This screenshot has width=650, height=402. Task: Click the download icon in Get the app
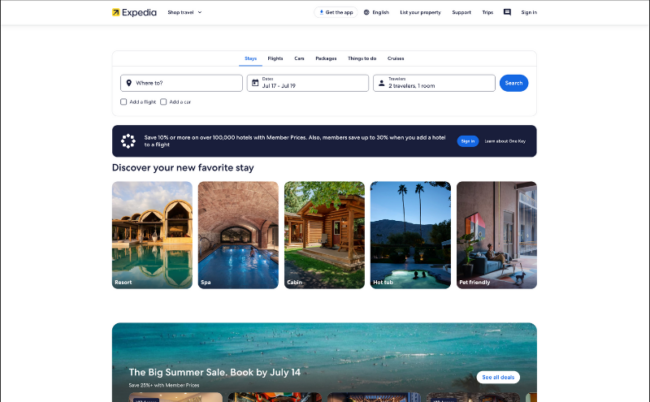(x=321, y=12)
